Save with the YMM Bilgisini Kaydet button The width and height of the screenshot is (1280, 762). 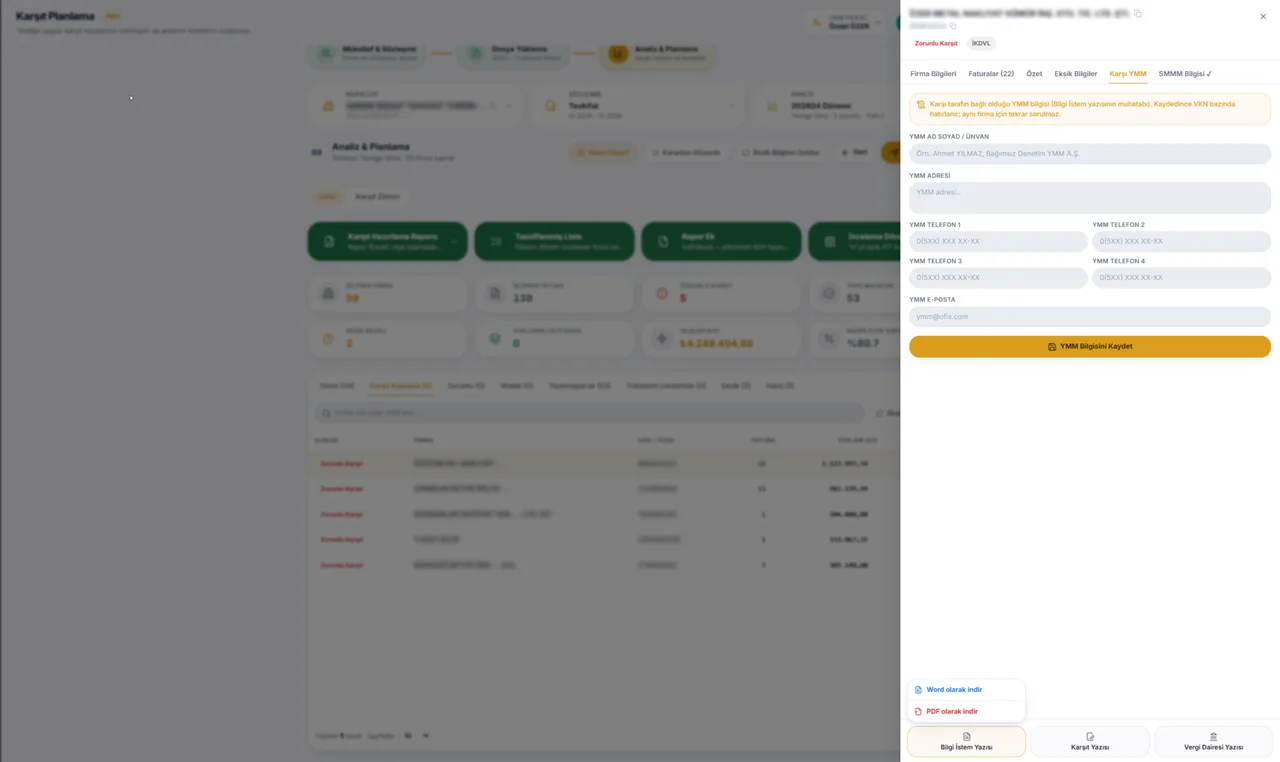pos(1090,346)
